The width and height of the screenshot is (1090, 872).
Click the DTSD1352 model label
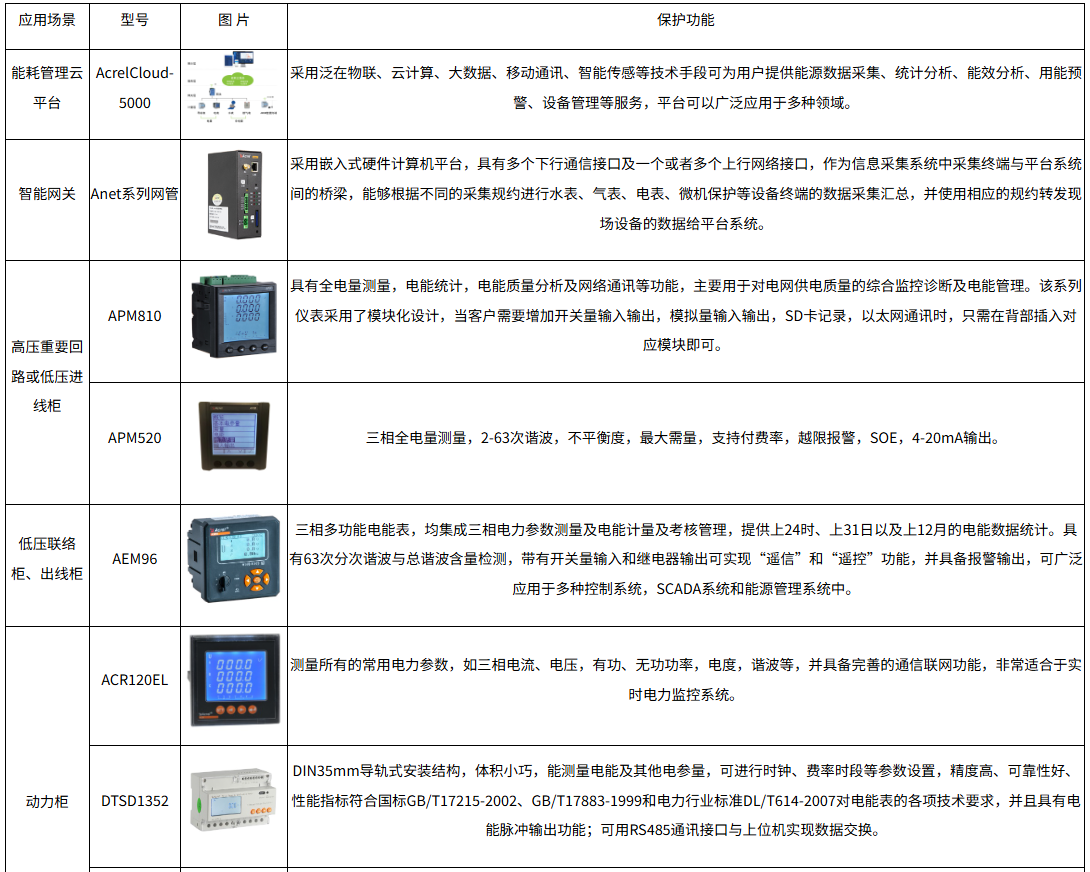(x=134, y=801)
